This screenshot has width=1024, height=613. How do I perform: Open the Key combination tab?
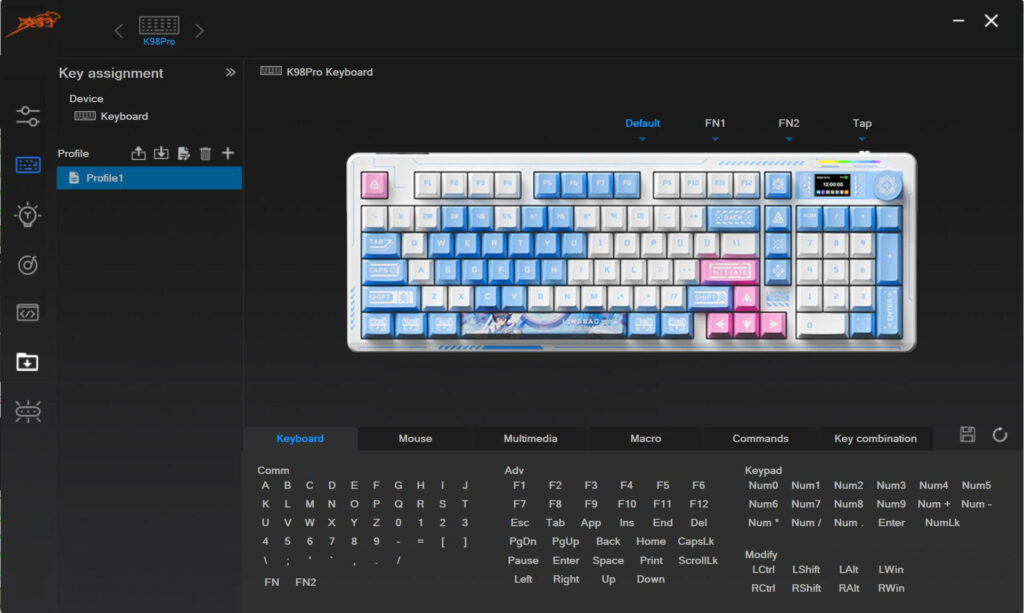pyautogui.click(x=875, y=439)
